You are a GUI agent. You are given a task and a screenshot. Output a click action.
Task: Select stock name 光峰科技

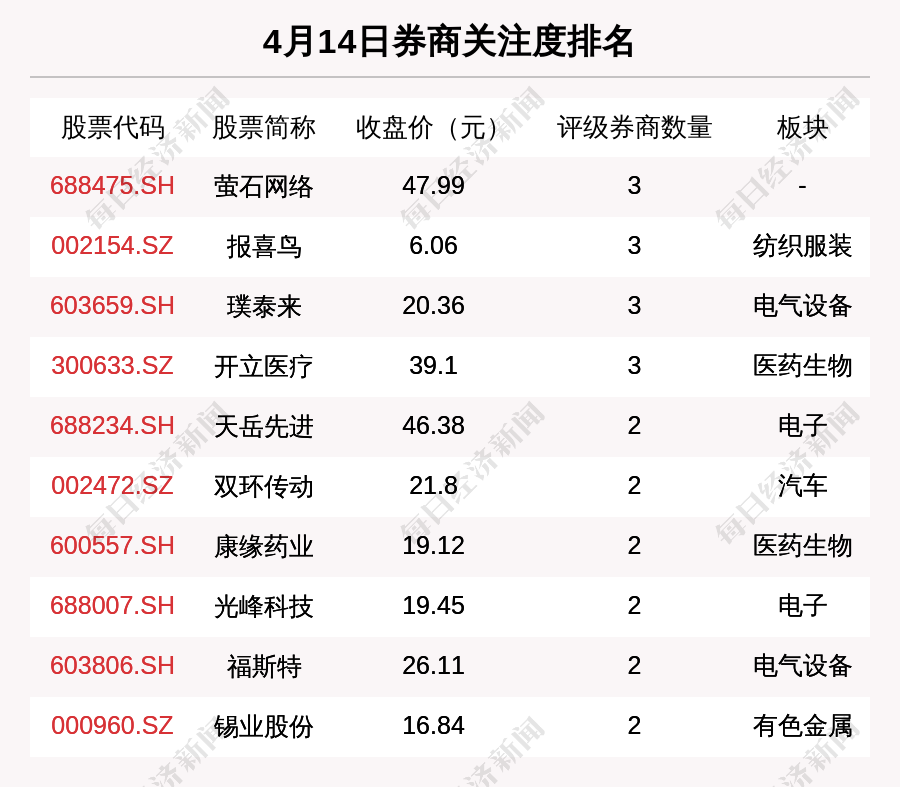(263, 607)
